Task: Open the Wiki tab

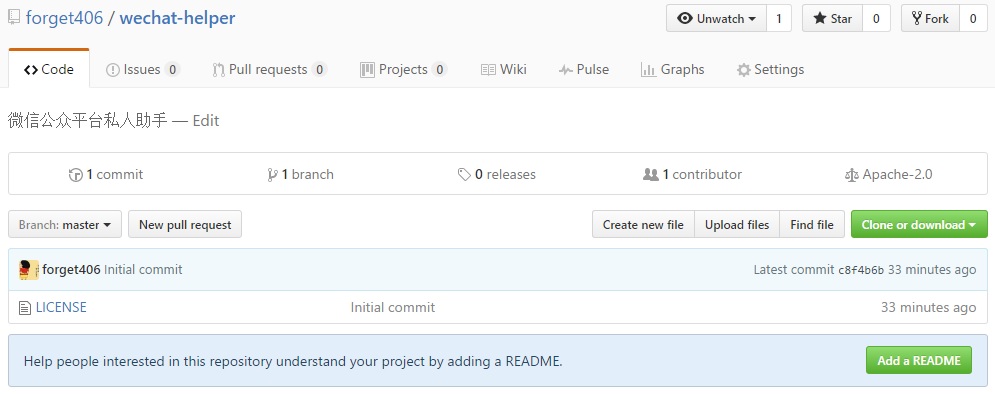Action: 504,69
